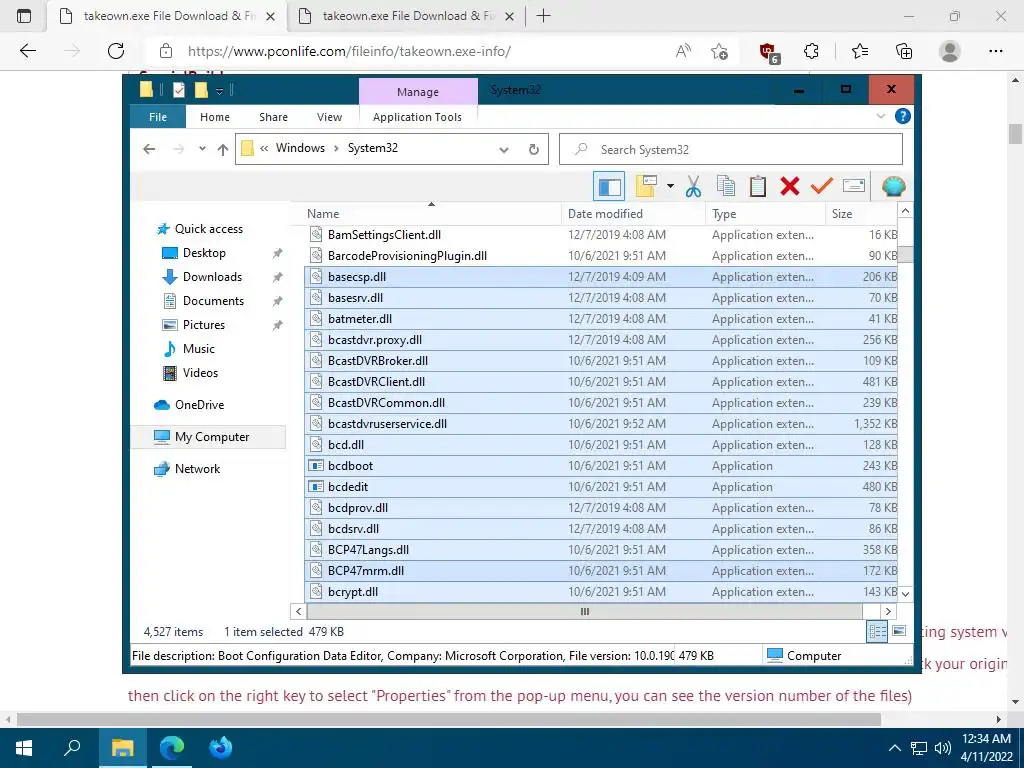Image resolution: width=1024 pixels, height=768 pixels.
Task: Open Firefox from the taskbar
Action: click(x=221, y=748)
